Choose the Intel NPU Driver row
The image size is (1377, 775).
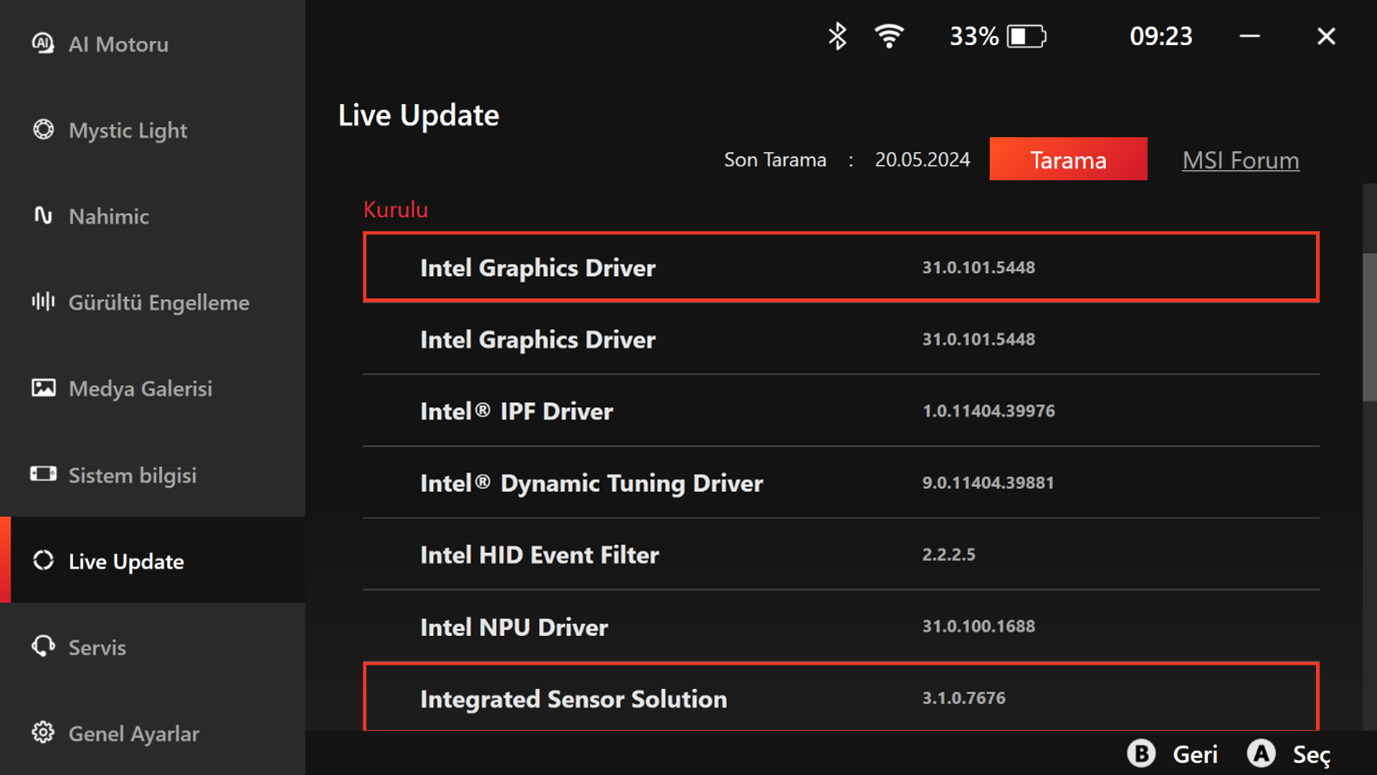click(840, 627)
